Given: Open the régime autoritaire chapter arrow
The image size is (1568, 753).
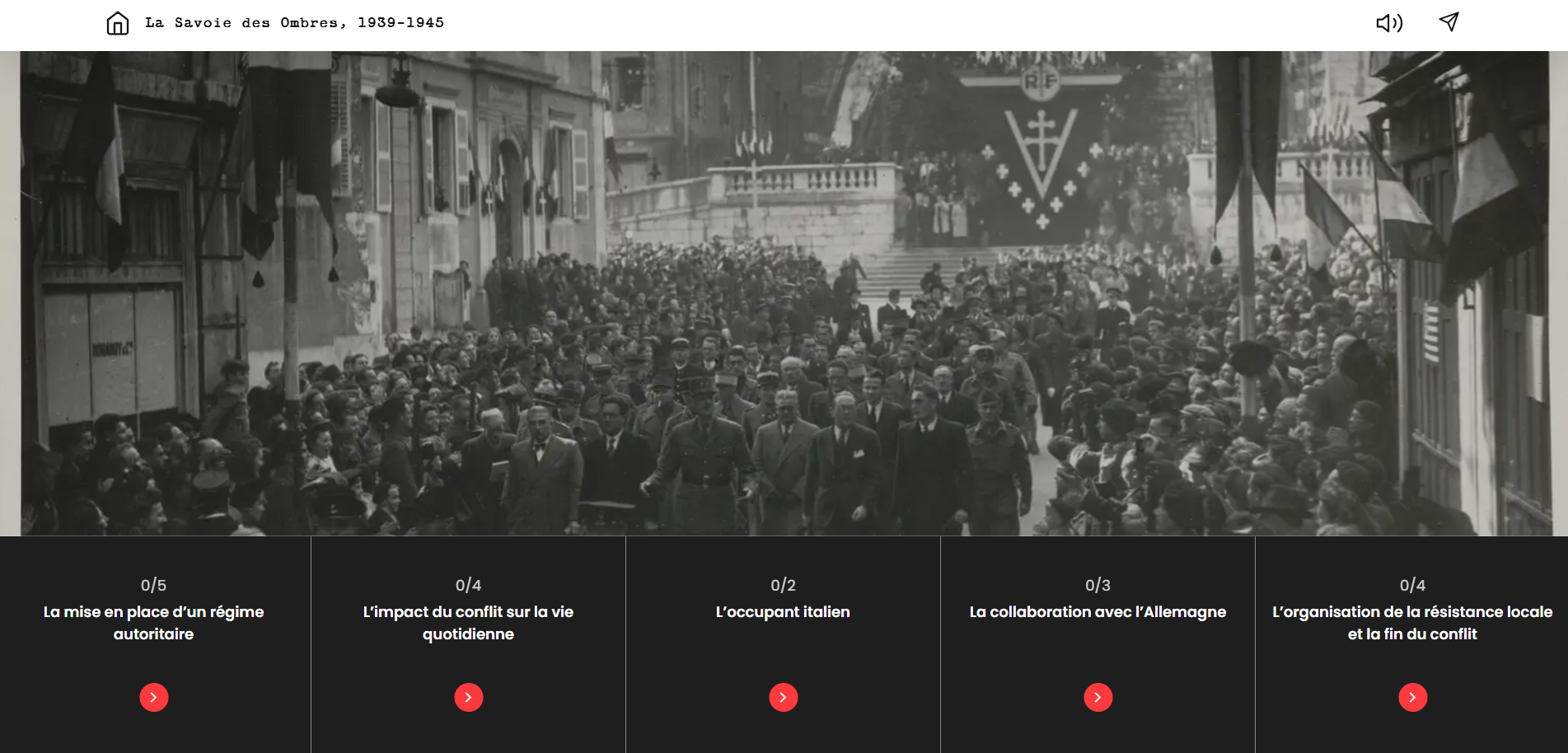Looking at the screenshot, I should coord(154,697).
